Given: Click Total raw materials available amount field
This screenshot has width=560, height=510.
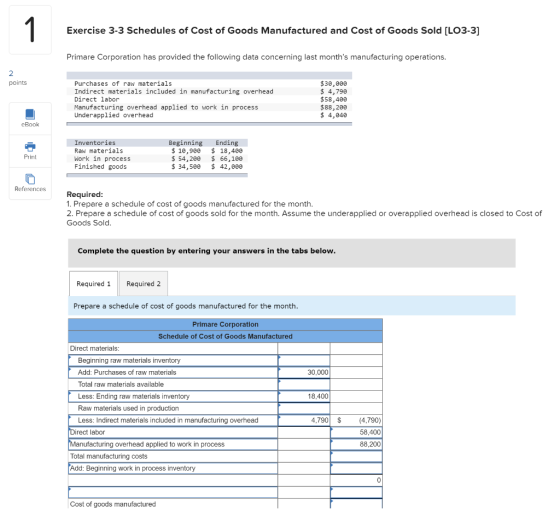Looking at the screenshot, I should pyautogui.click(x=304, y=384).
